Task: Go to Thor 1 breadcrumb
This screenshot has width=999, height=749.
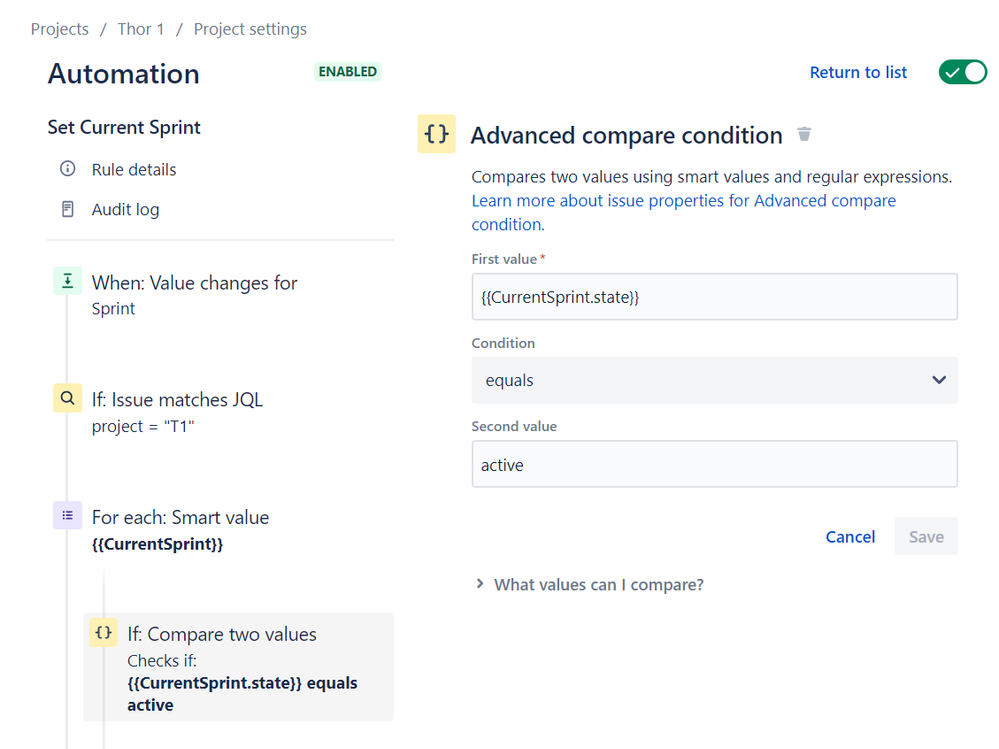Action: tap(141, 29)
